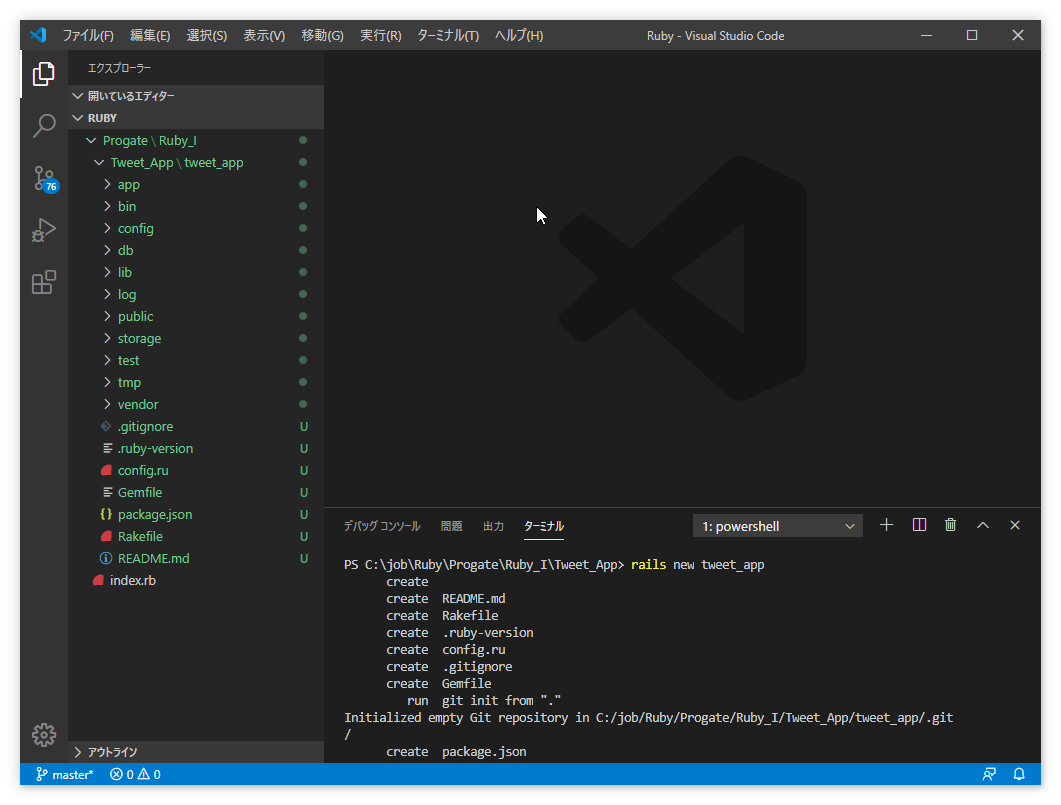Maximize terminal panel with up chevron
1061x805 pixels.
click(x=982, y=525)
